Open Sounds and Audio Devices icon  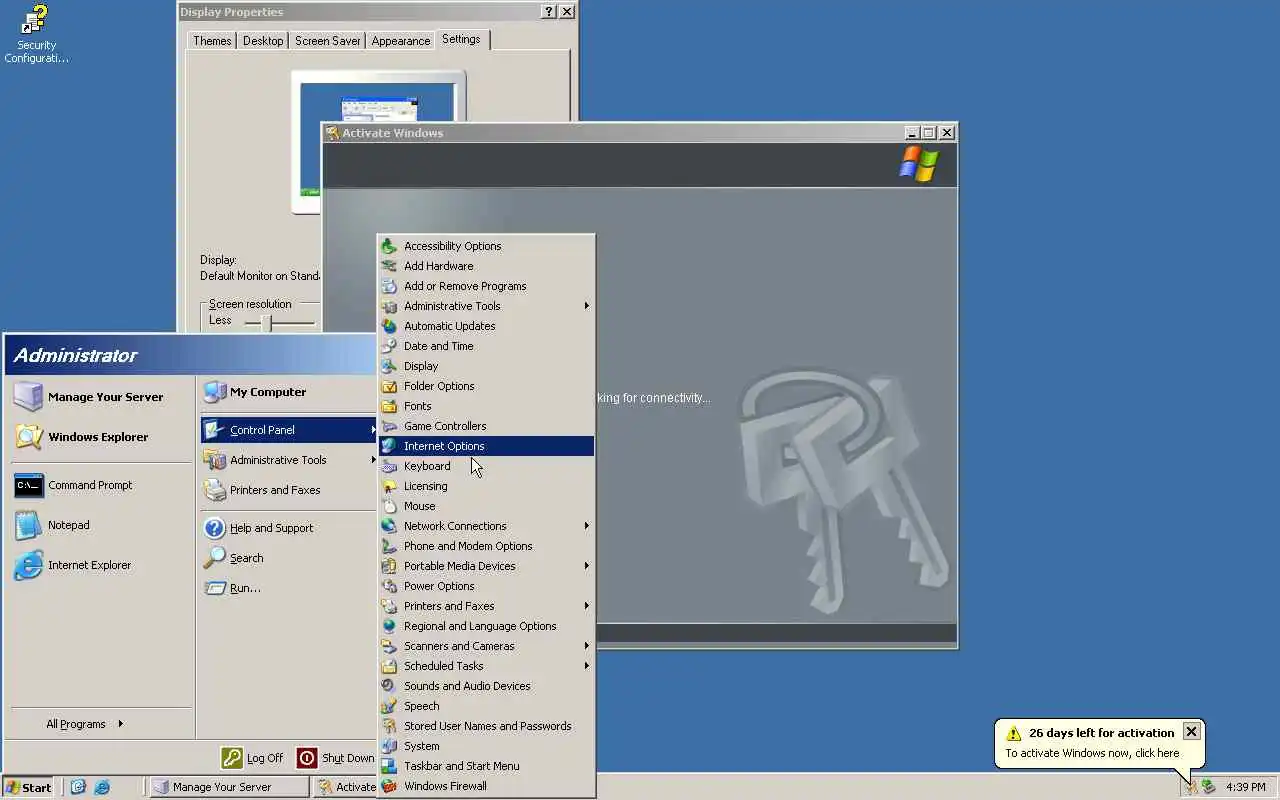click(389, 686)
